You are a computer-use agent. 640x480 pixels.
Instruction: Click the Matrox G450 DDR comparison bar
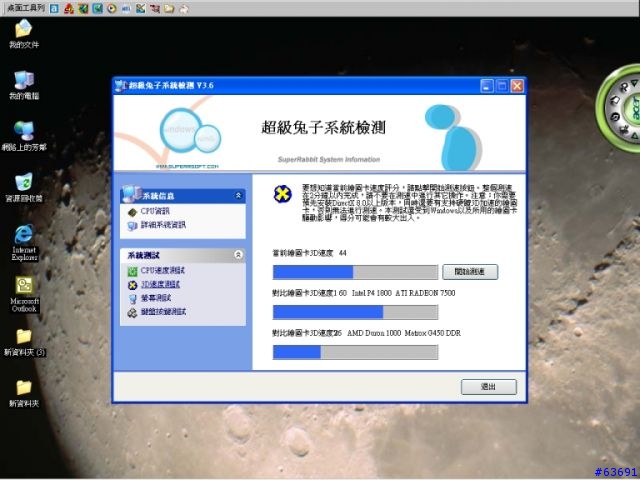[x=356, y=352]
